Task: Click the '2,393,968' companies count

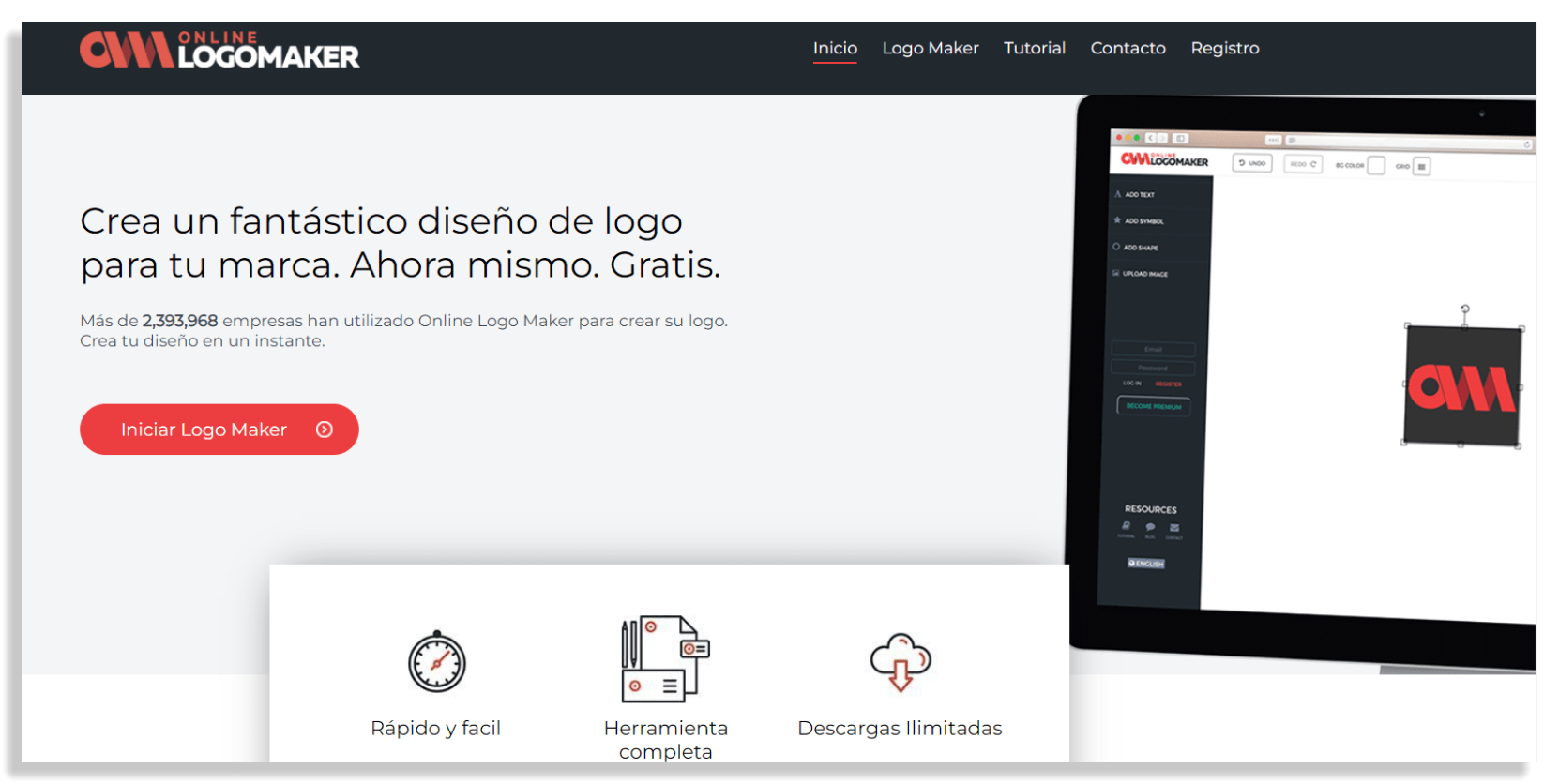Action: (x=180, y=321)
